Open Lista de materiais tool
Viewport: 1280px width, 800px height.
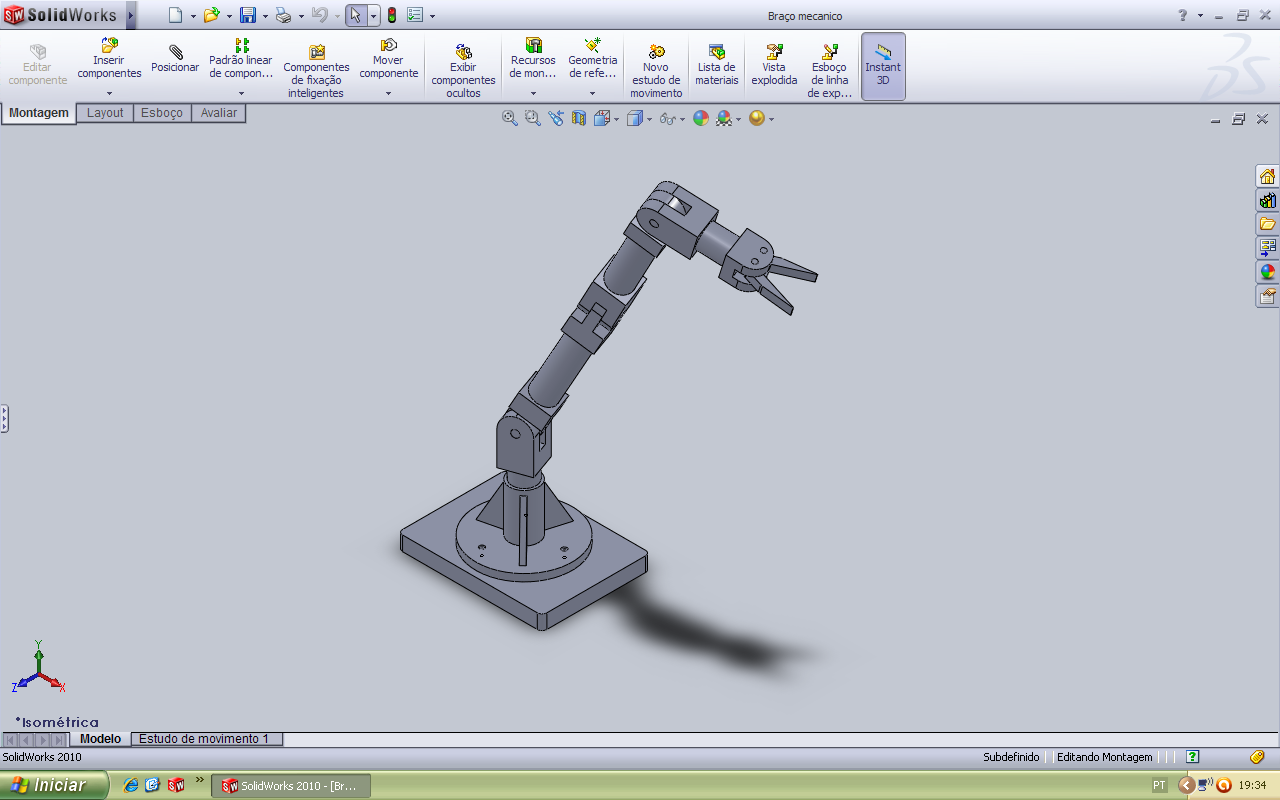pyautogui.click(x=717, y=65)
